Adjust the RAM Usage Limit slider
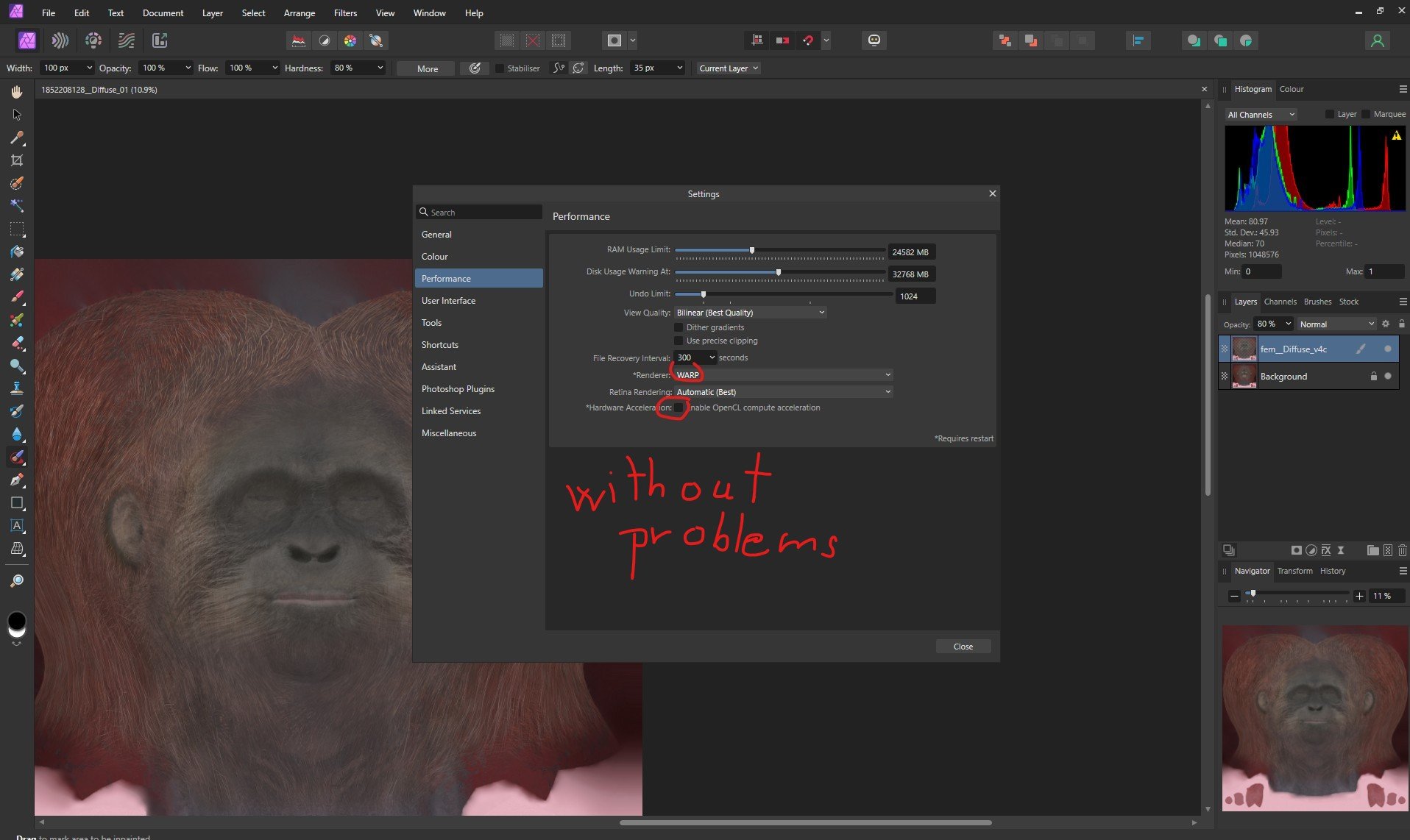 click(x=751, y=250)
